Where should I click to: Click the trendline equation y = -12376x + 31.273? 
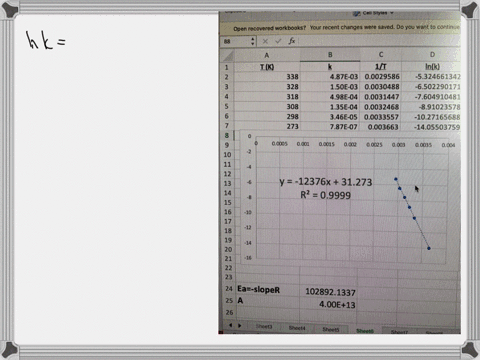click(x=326, y=182)
